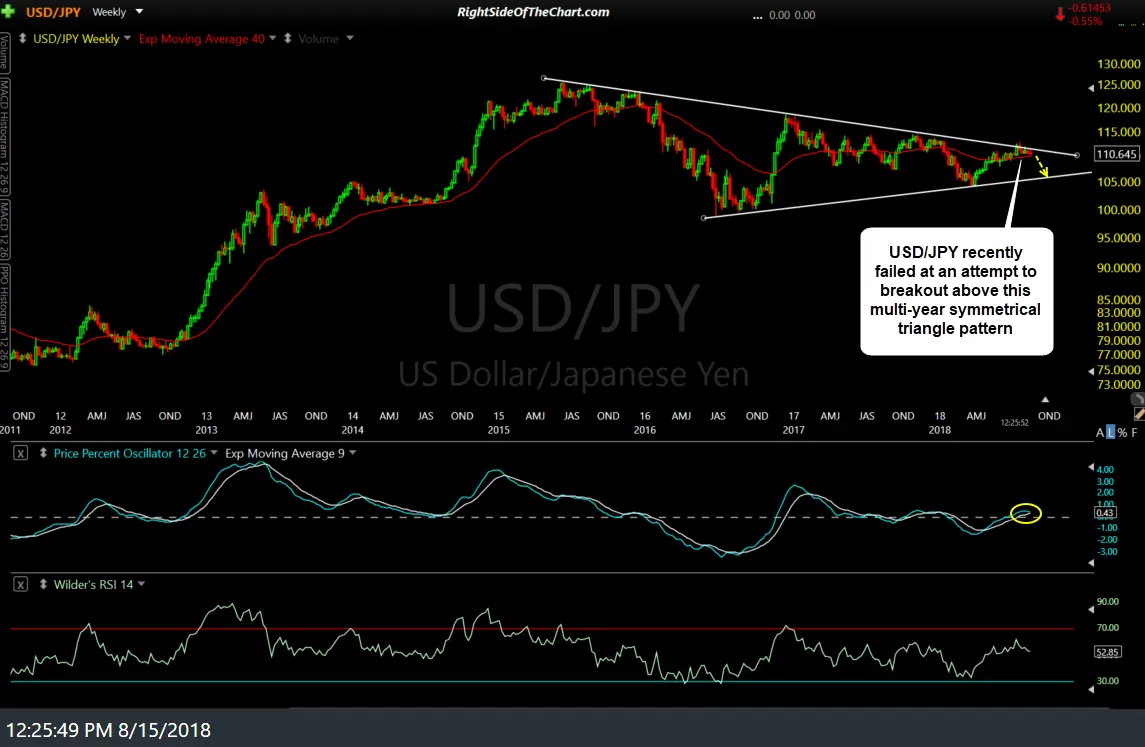The image size is (1145, 747).
Task: Toggle the highlighted L log-scale option
Action: (1111, 433)
